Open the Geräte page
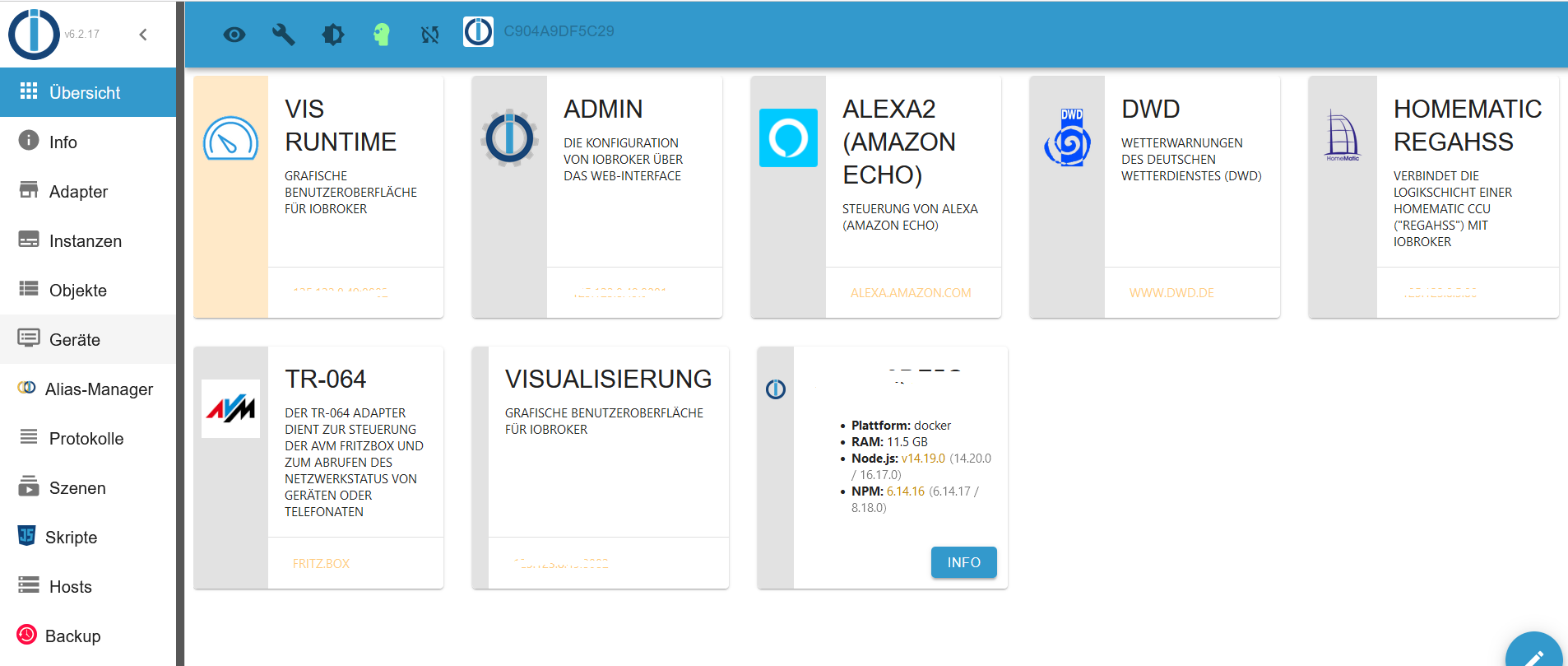The image size is (1568, 666). coord(88,339)
